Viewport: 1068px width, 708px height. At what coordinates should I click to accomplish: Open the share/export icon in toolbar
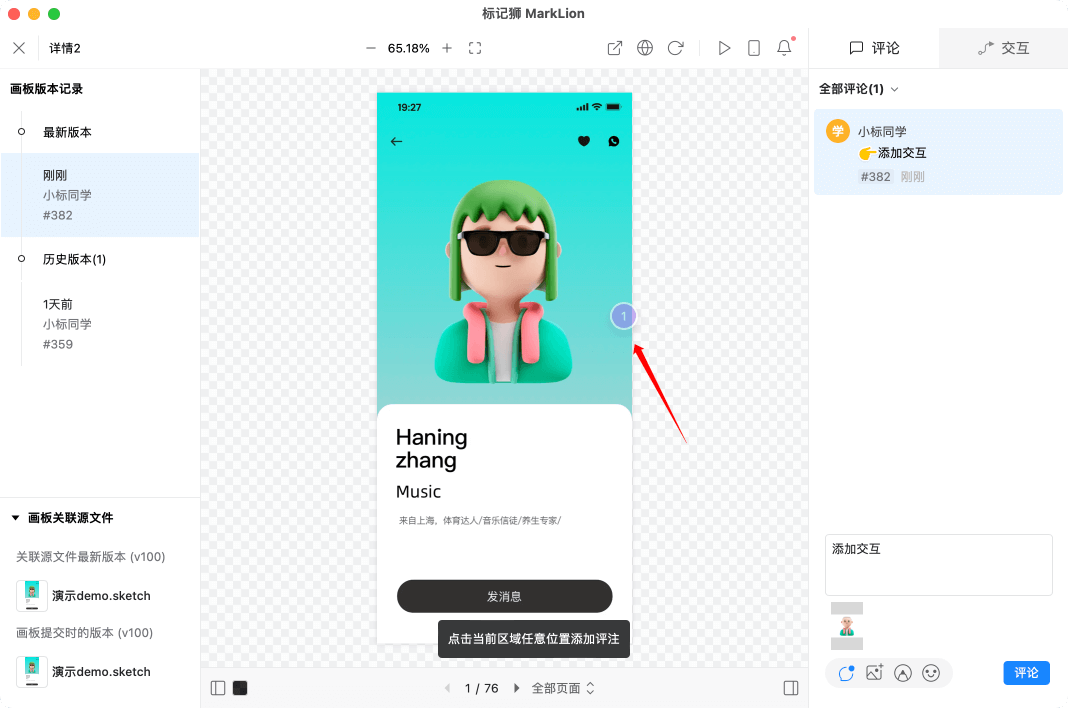pos(614,47)
